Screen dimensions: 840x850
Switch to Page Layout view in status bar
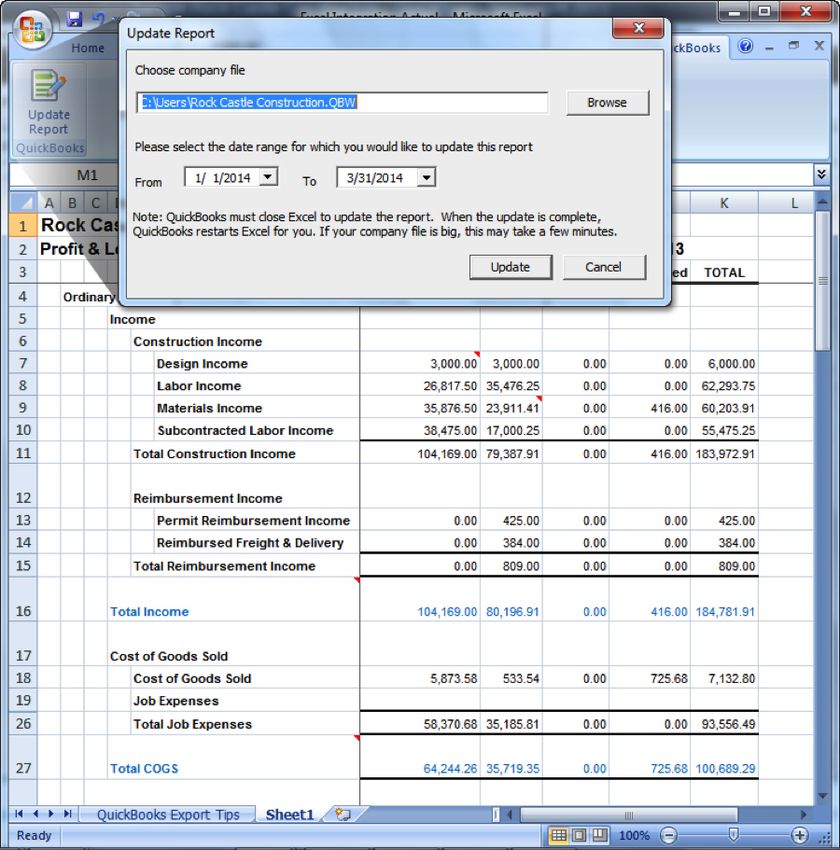579,835
